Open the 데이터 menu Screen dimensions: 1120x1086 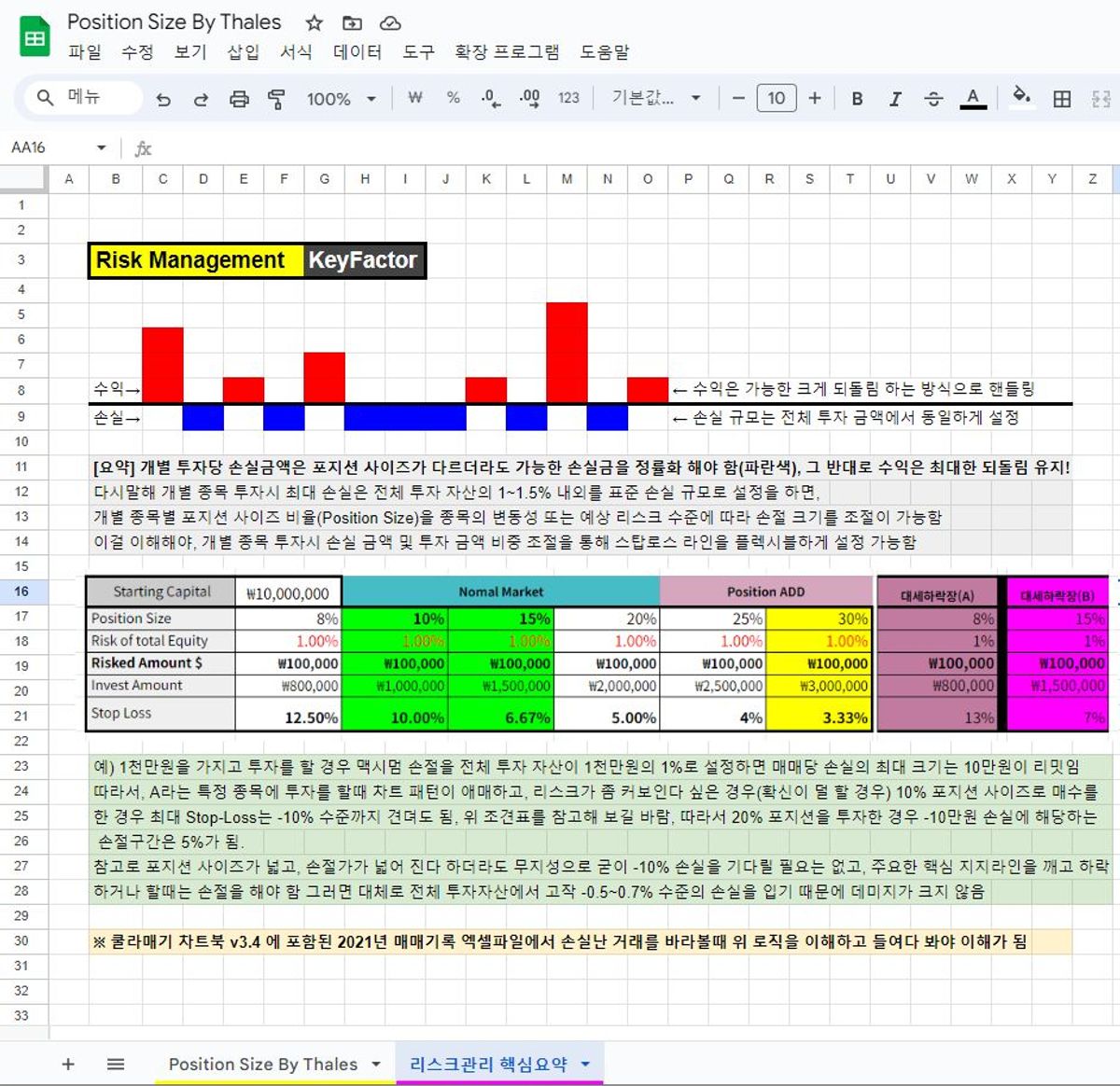[x=357, y=52]
